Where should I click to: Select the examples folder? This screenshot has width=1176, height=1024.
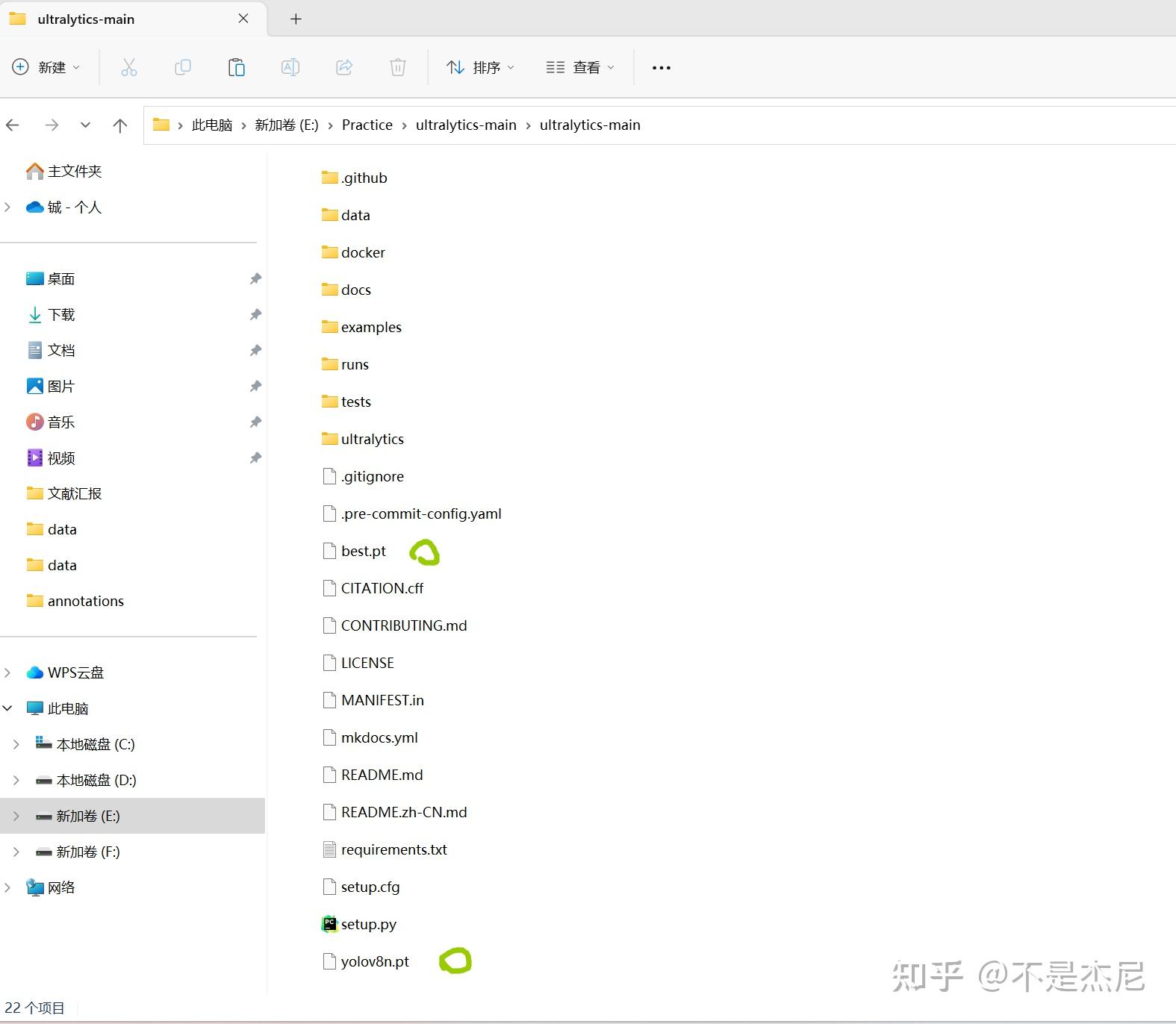click(x=361, y=327)
